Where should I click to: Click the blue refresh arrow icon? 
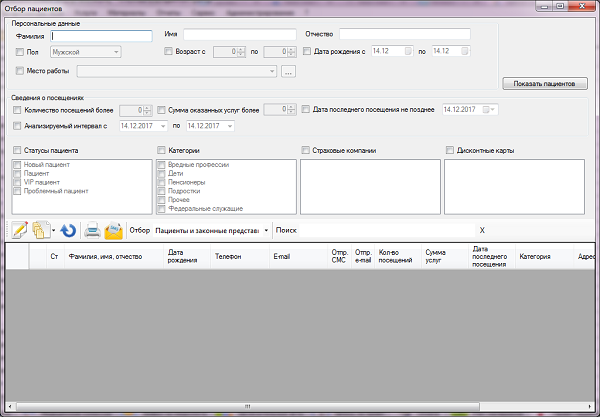68,230
